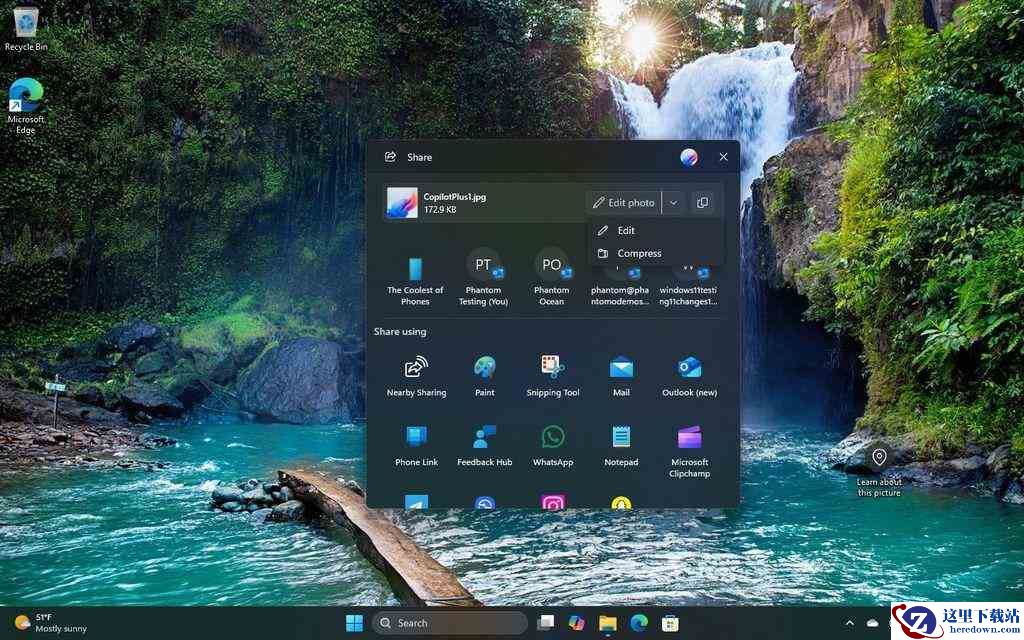1024x640 pixels.
Task: Share using WhatsApp
Action: (x=553, y=446)
